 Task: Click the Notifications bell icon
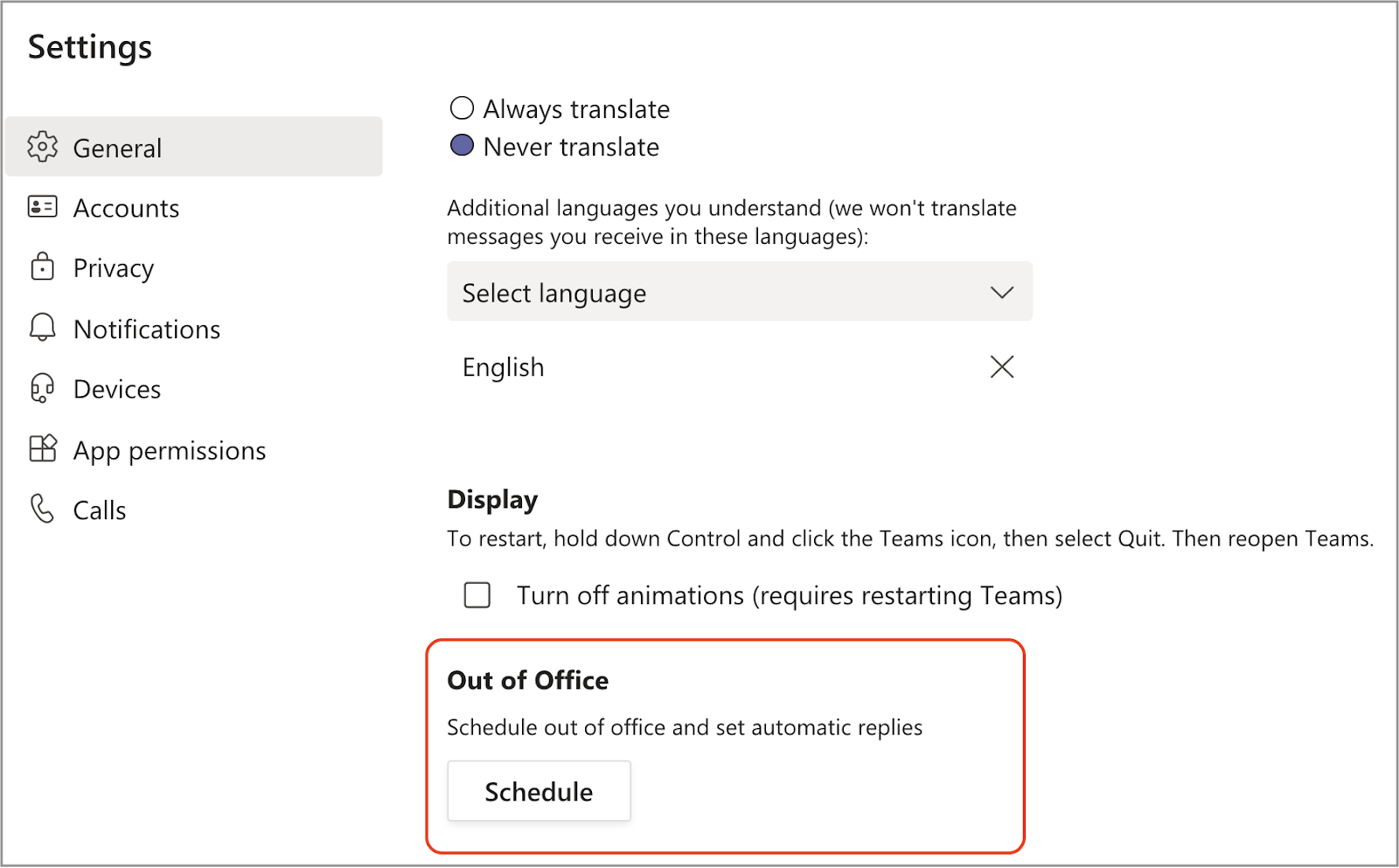(x=42, y=328)
